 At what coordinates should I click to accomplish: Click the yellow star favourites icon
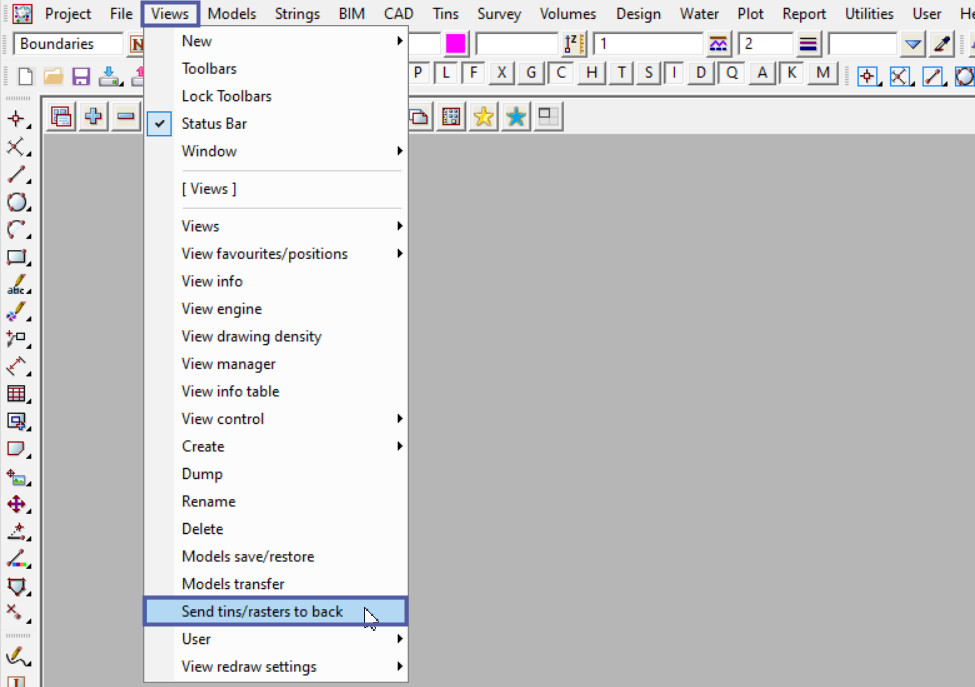tap(484, 117)
